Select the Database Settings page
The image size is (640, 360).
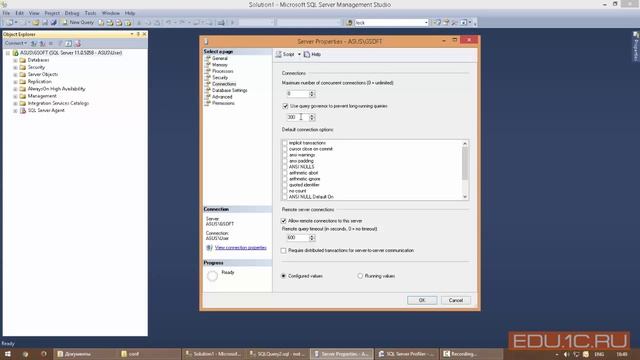tap(229, 90)
